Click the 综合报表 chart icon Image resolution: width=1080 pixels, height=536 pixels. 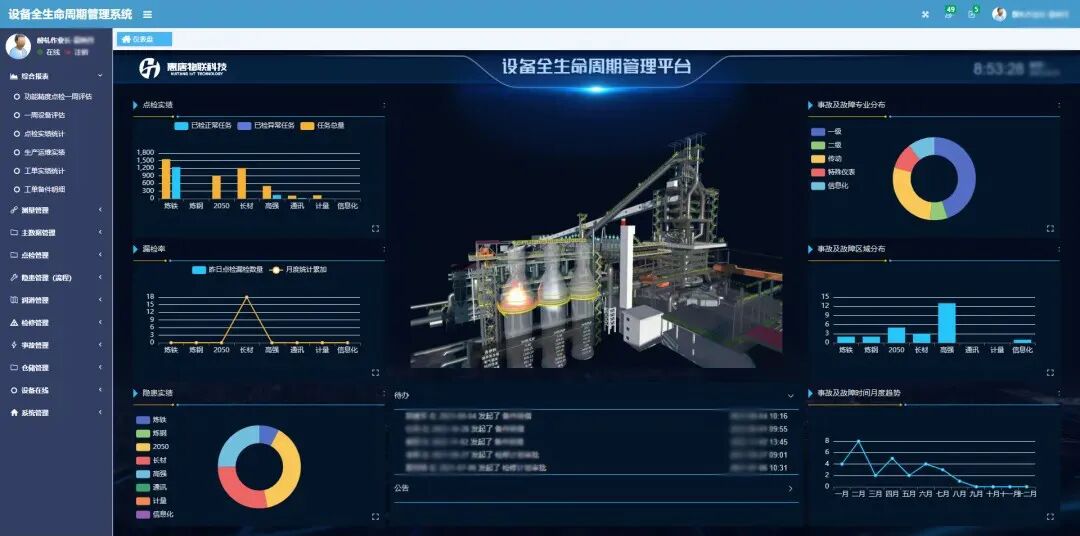(x=14, y=76)
